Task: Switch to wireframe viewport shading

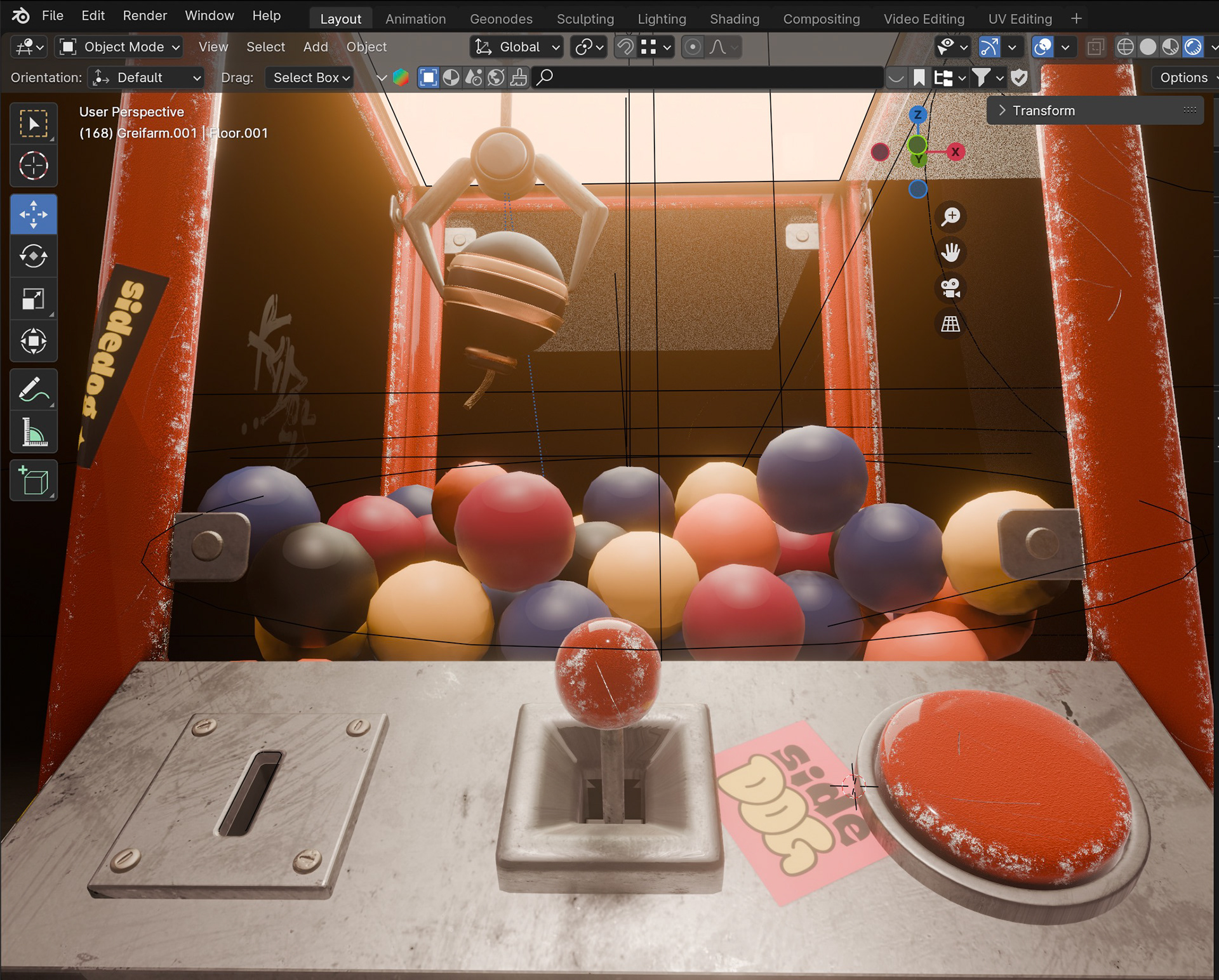Action: (1125, 47)
